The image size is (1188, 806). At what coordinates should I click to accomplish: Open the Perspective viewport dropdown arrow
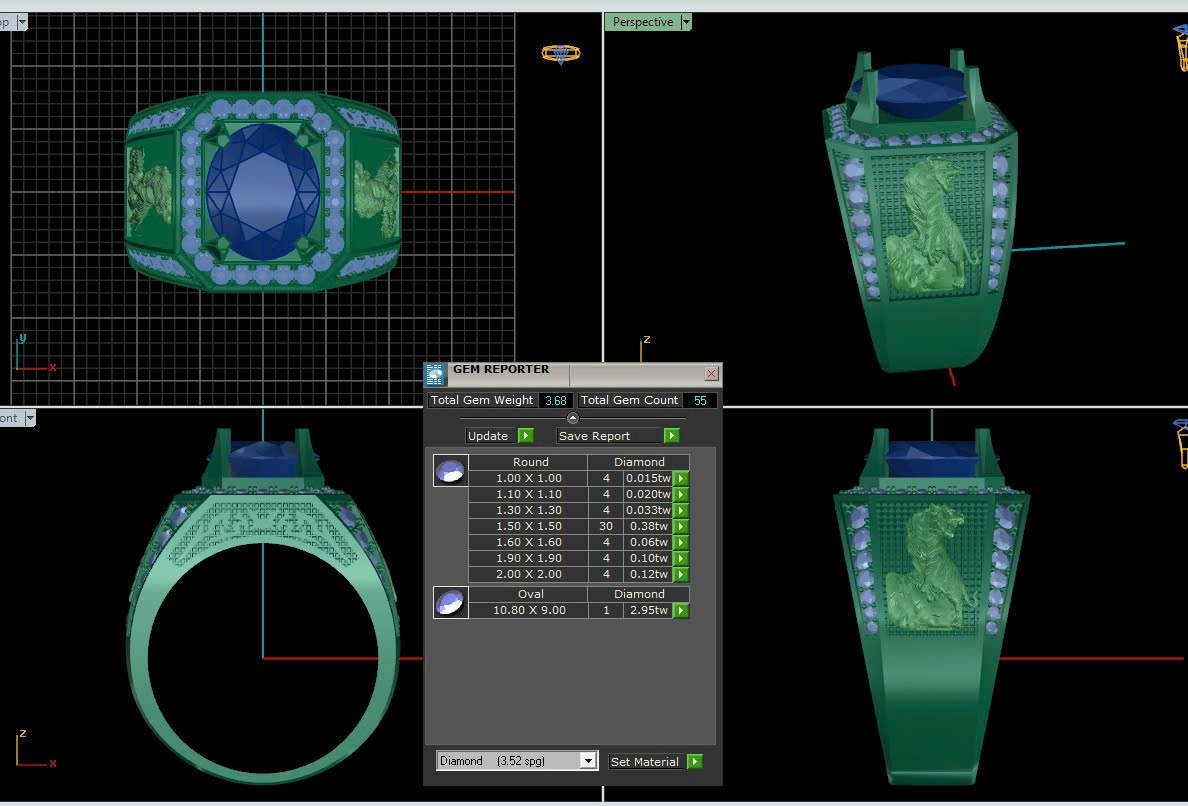coord(686,22)
